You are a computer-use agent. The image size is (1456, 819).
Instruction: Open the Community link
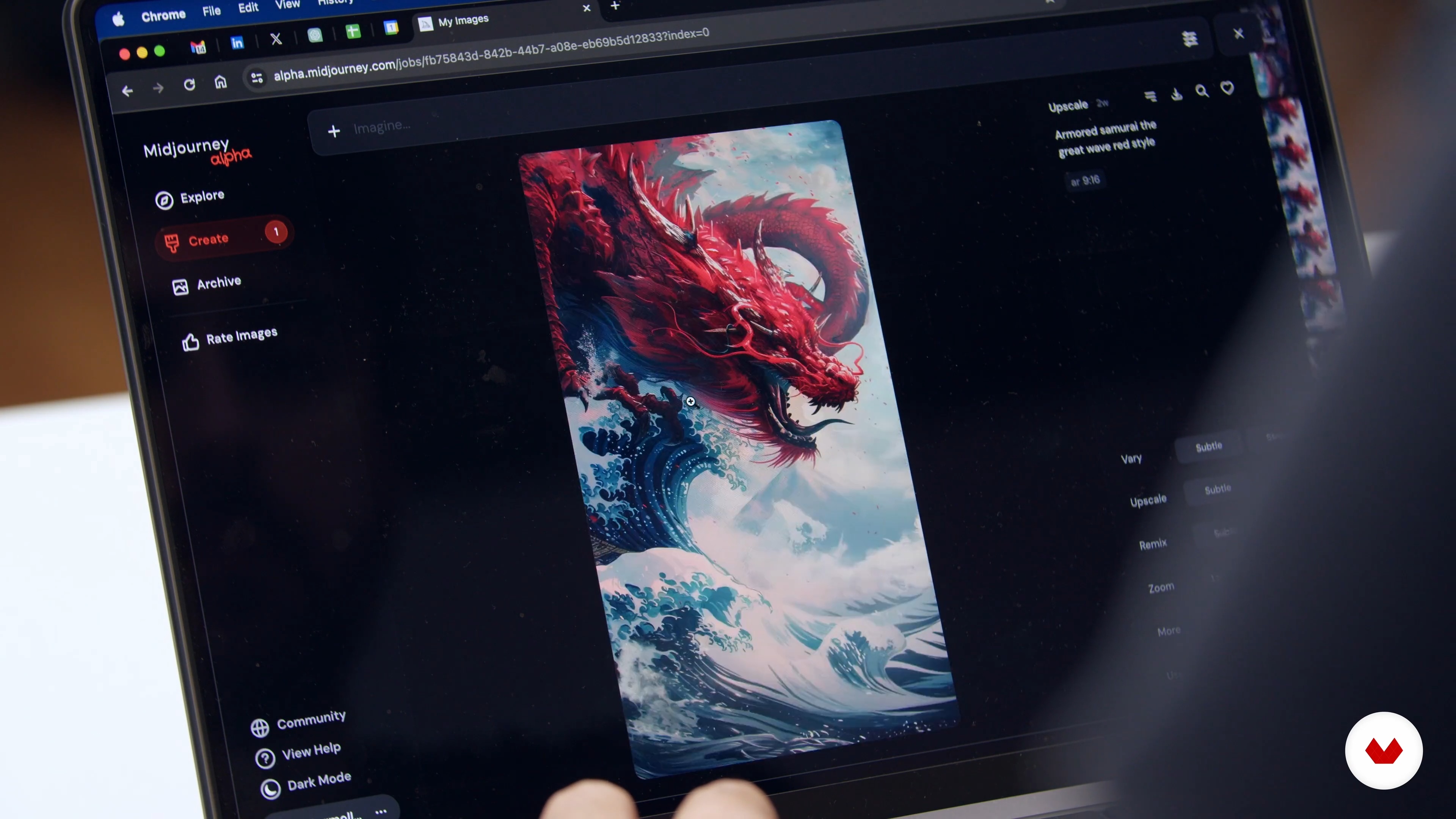(298, 722)
